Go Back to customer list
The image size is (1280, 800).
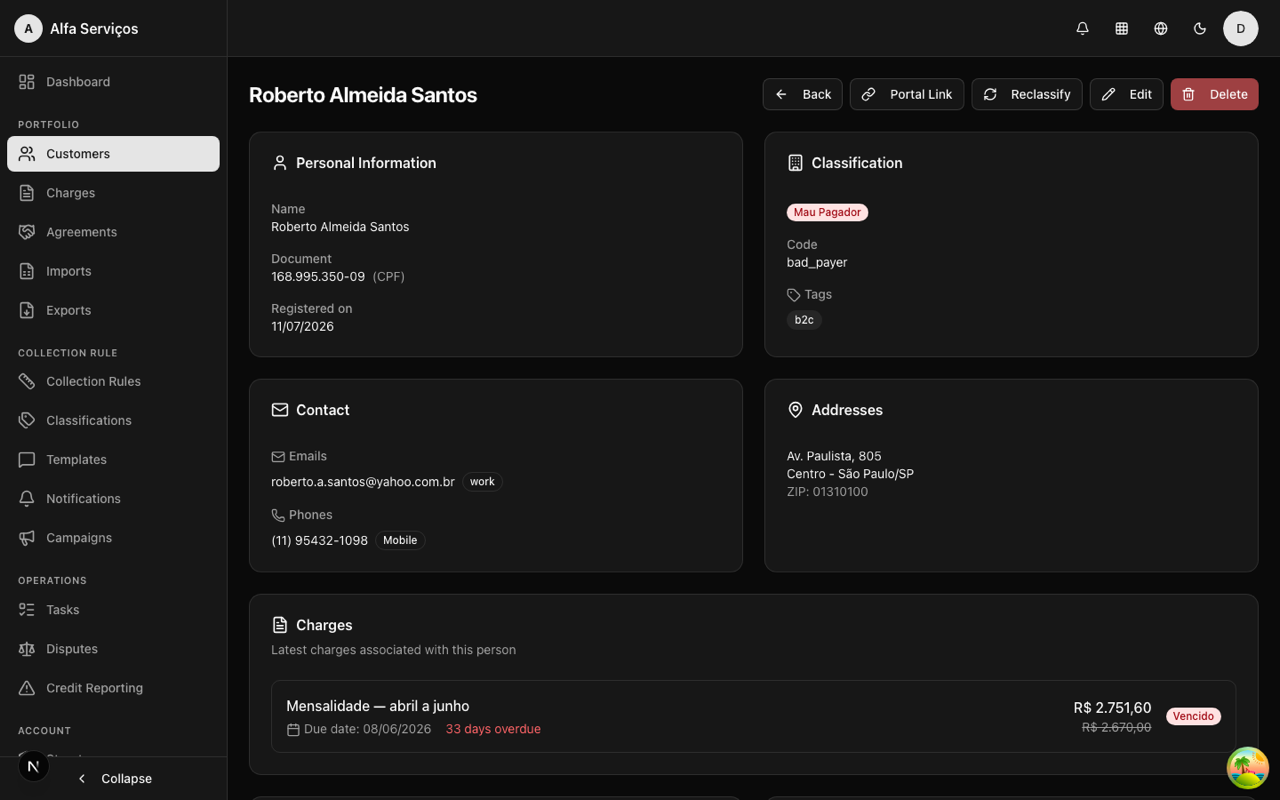point(802,94)
